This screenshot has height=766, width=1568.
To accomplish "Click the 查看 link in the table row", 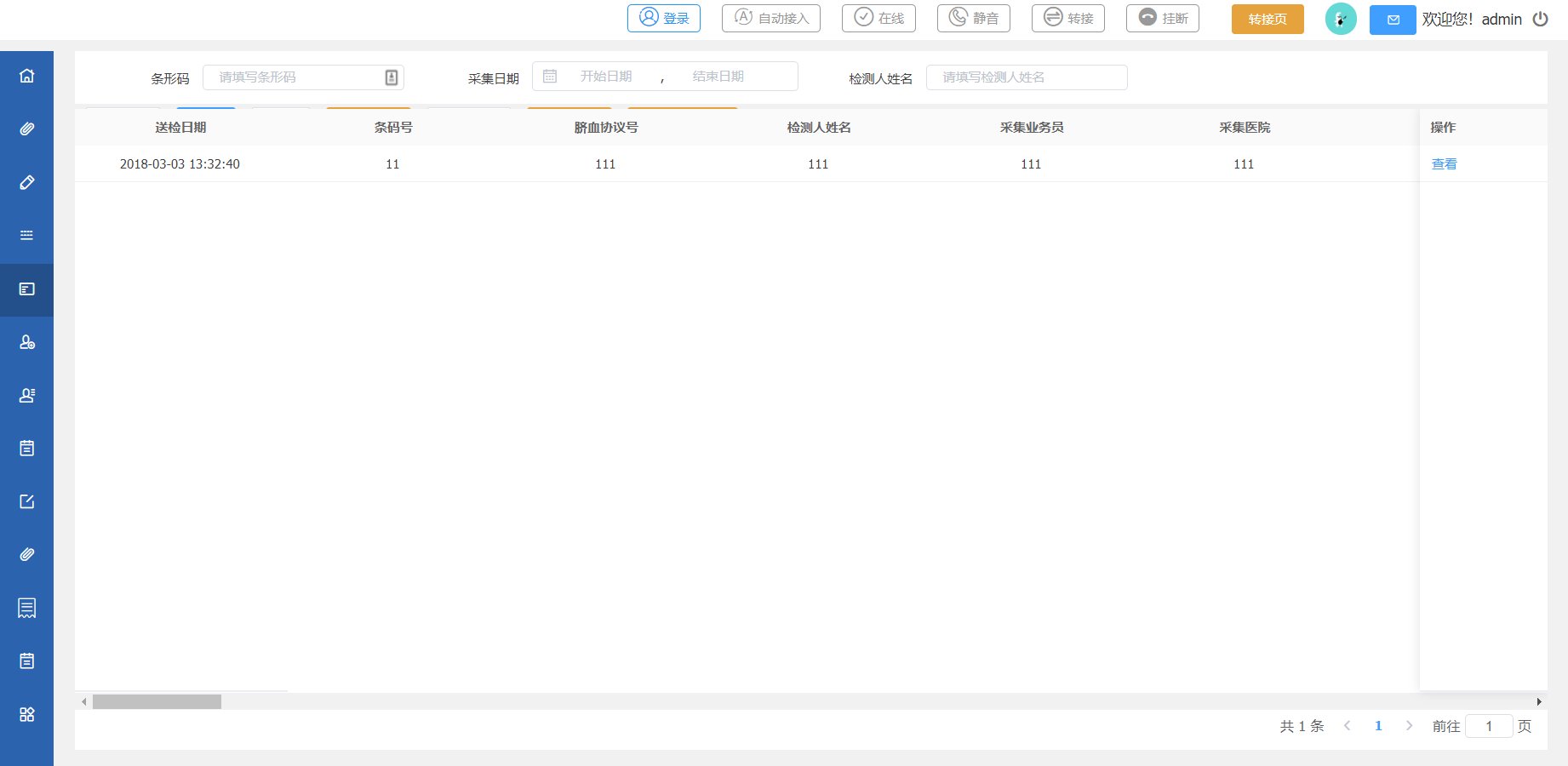I will (1444, 164).
